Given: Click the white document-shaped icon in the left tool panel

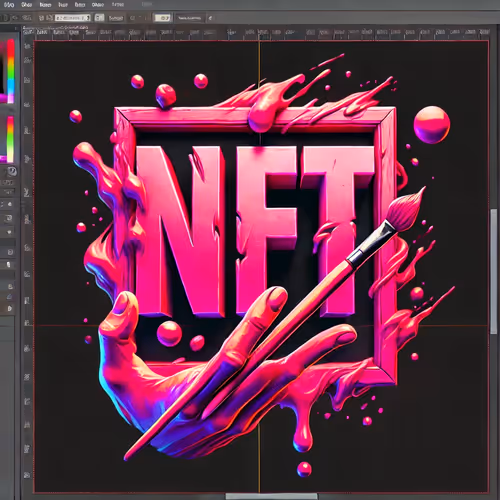Looking at the screenshot, I should [x=9, y=265].
